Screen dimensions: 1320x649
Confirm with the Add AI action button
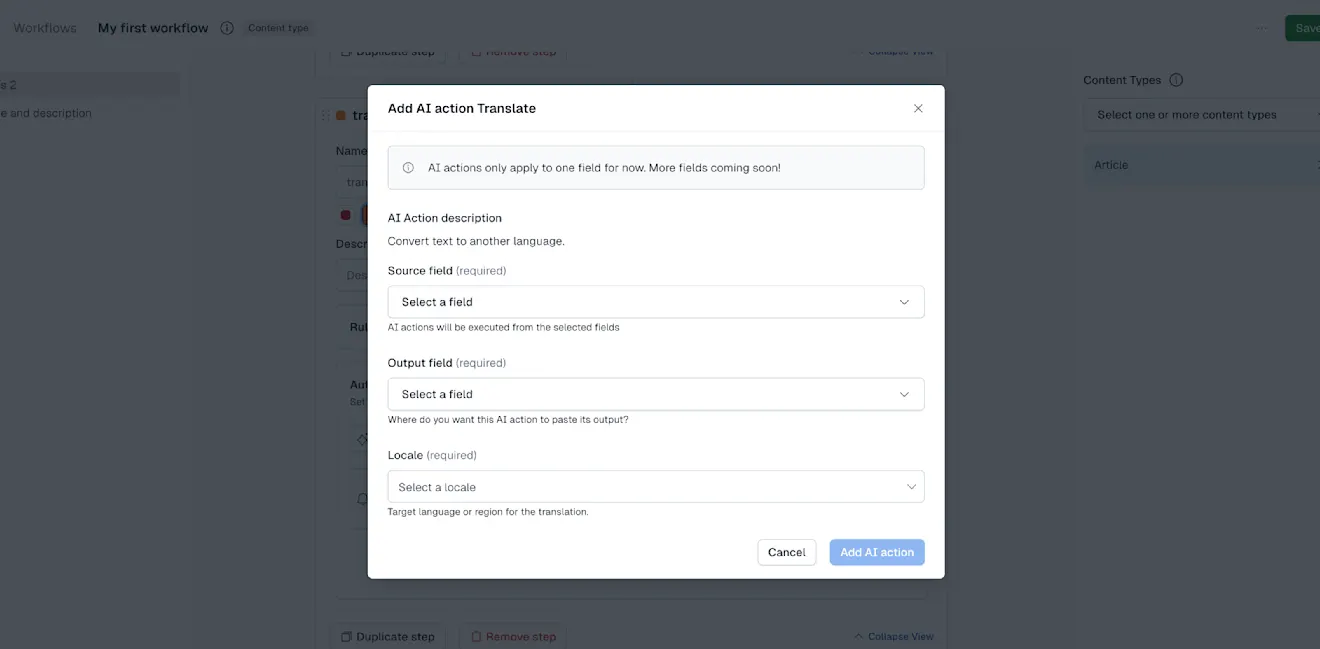pyautogui.click(x=876, y=552)
